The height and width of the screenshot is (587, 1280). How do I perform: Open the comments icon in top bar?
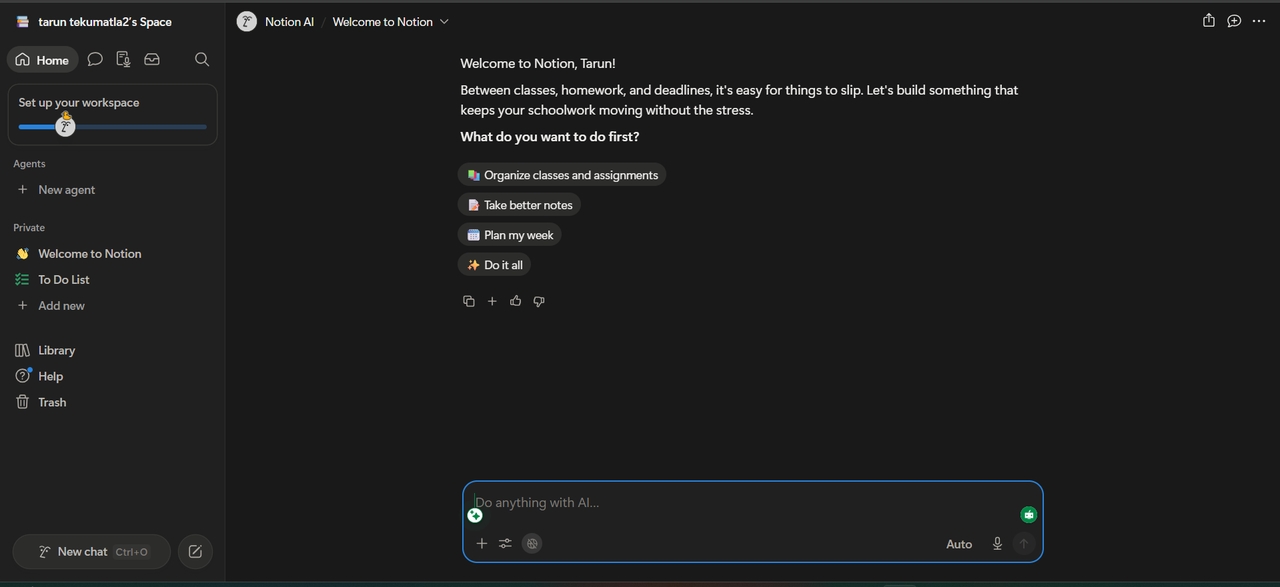1234,21
